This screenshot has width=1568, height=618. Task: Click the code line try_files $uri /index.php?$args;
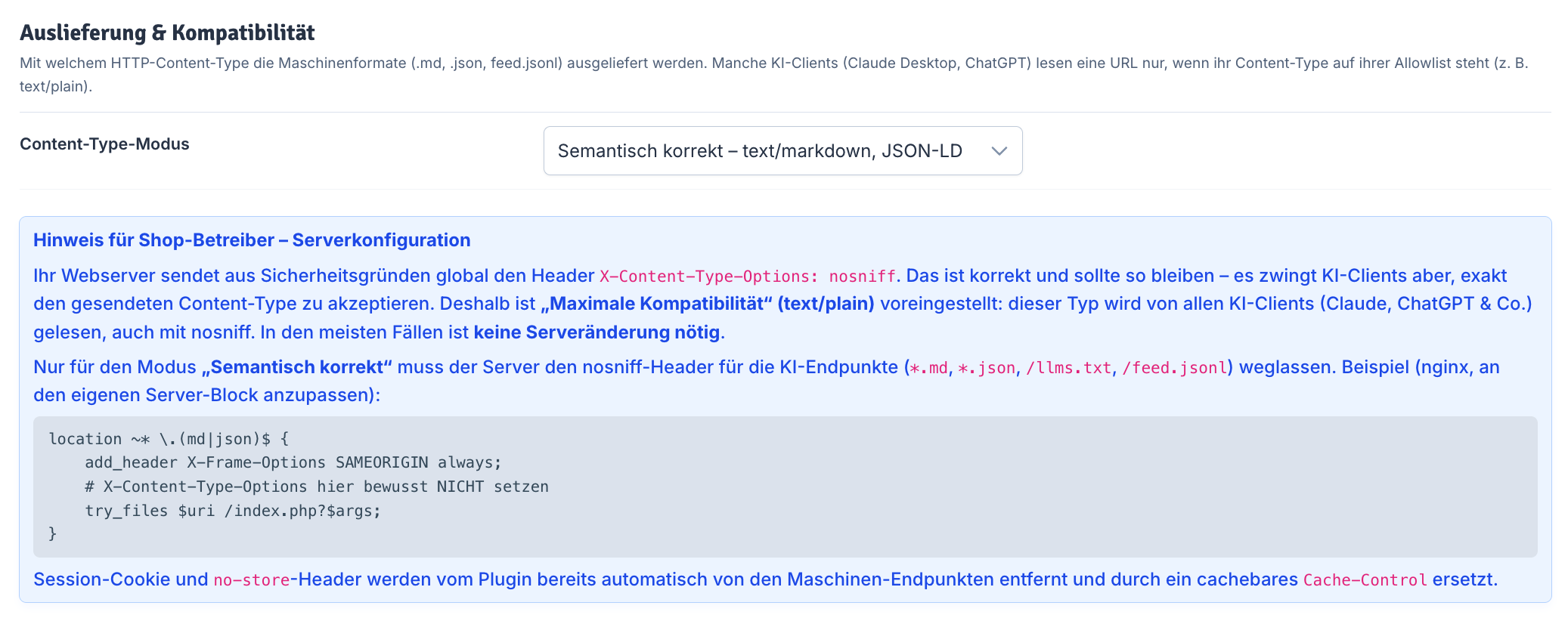point(233,511)
